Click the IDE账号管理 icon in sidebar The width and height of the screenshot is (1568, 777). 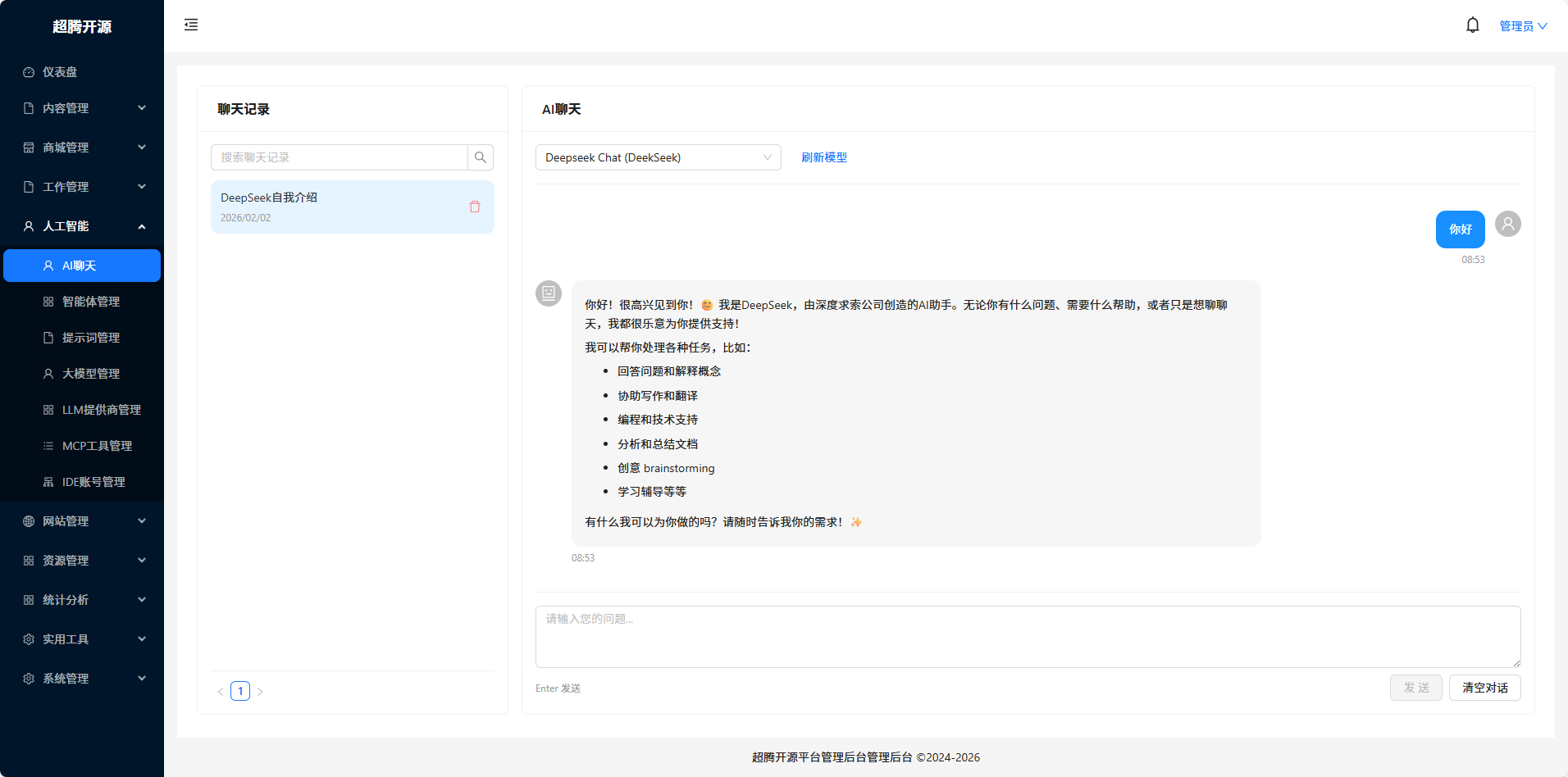47,481
